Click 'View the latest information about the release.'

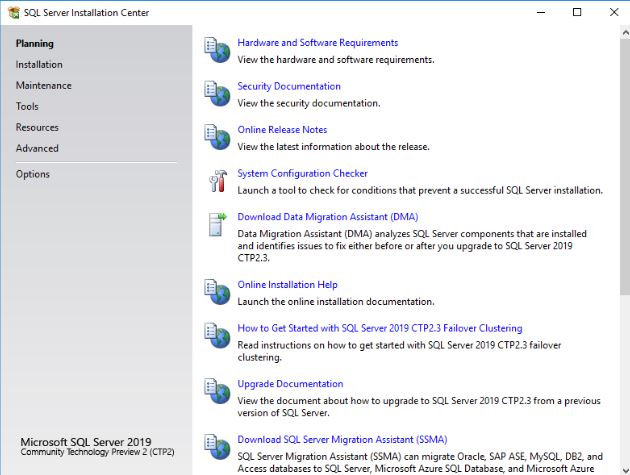[333, 147]
